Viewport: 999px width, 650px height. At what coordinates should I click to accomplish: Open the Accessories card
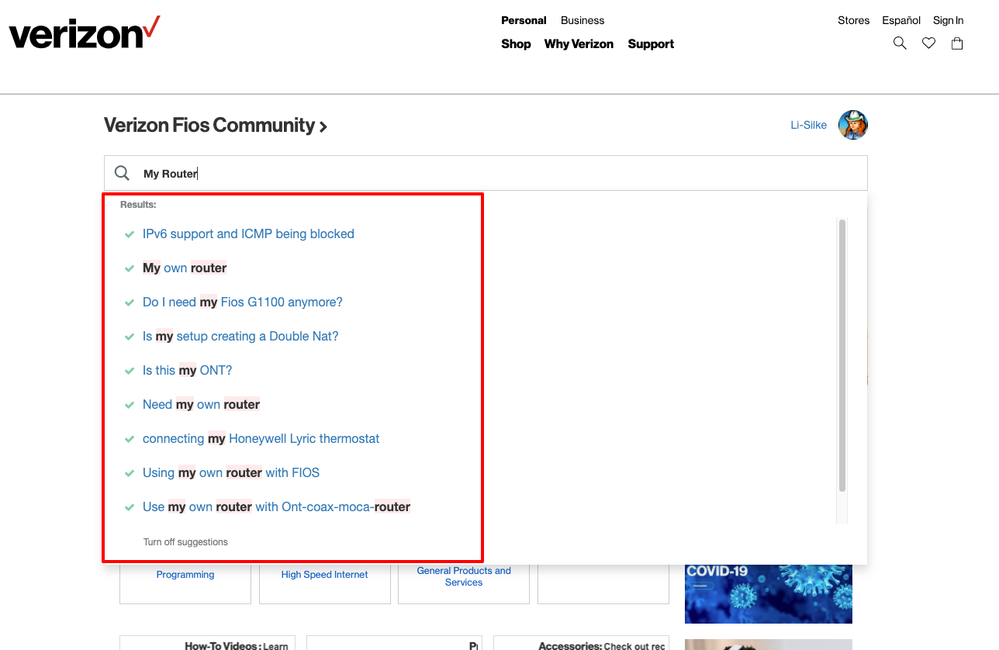point(581,642)
